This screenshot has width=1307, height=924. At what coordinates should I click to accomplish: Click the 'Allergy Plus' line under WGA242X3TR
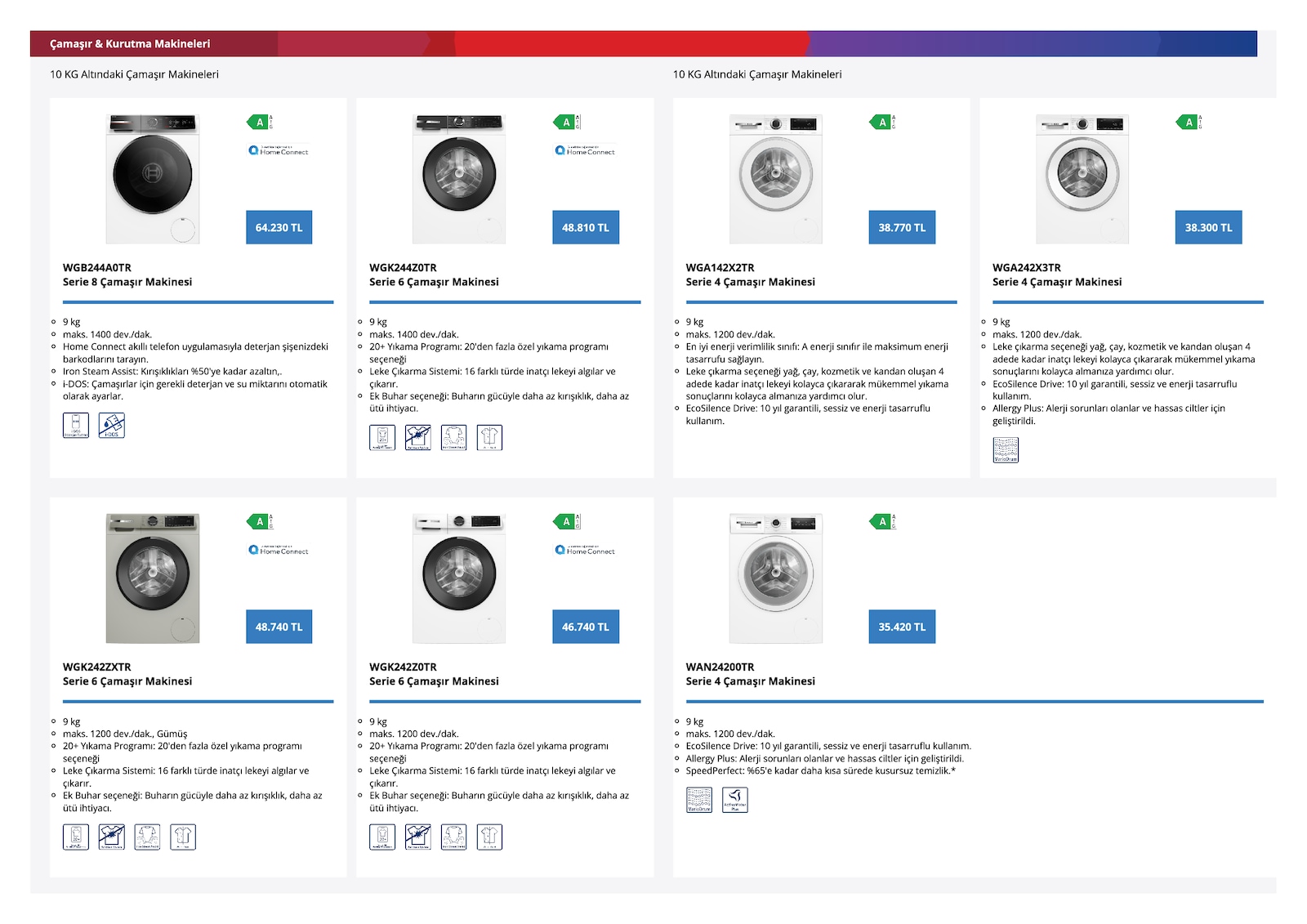pyautogui.click(x=1108, y=414)
